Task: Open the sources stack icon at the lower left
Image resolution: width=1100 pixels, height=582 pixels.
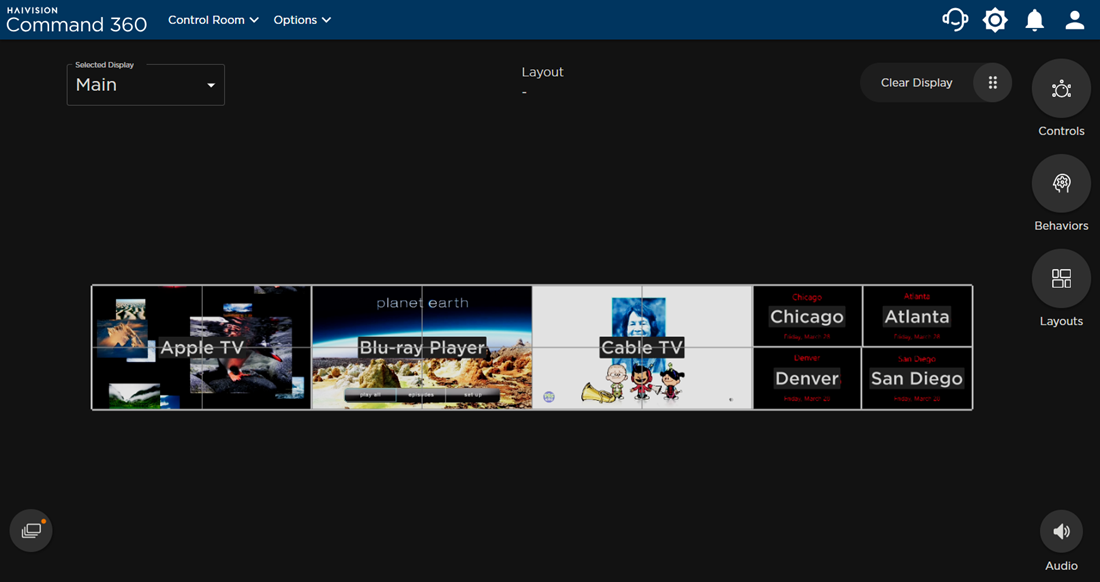Action: [31, 531]
